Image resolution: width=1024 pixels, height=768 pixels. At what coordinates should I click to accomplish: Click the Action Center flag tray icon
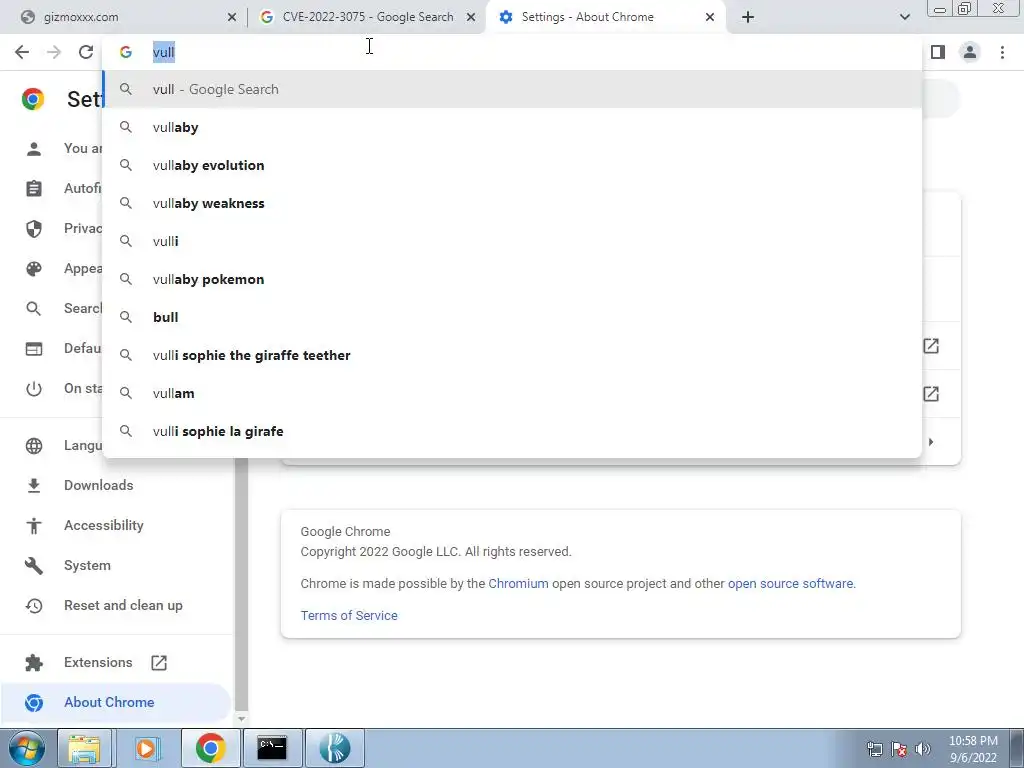pyautogui.click(x=899, y=749)
